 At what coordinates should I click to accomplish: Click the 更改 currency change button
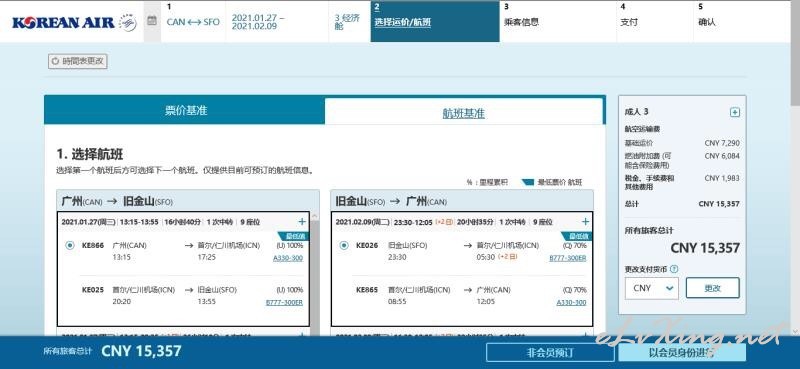[712, 288]
